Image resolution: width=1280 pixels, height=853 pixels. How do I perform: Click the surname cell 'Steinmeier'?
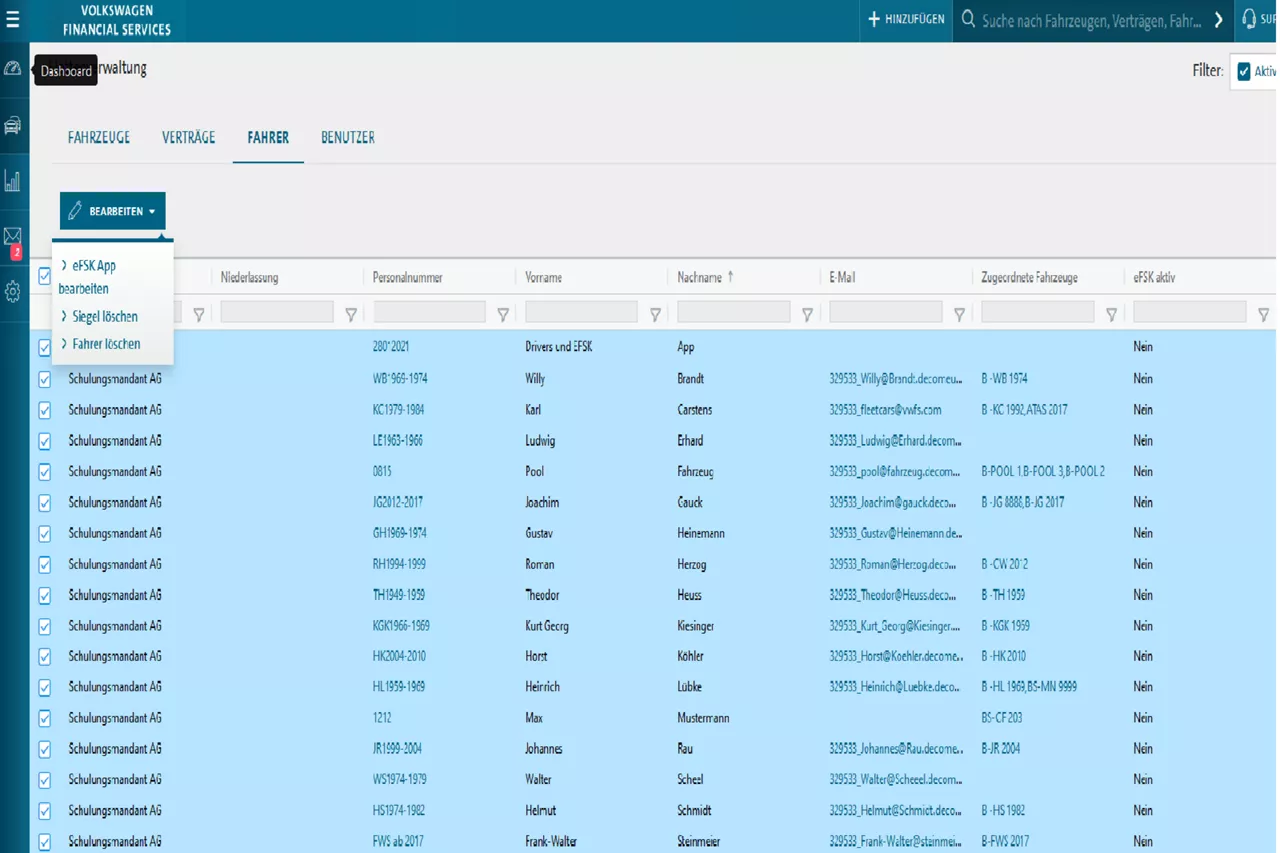pyautogui.click(x=698, y=842)
